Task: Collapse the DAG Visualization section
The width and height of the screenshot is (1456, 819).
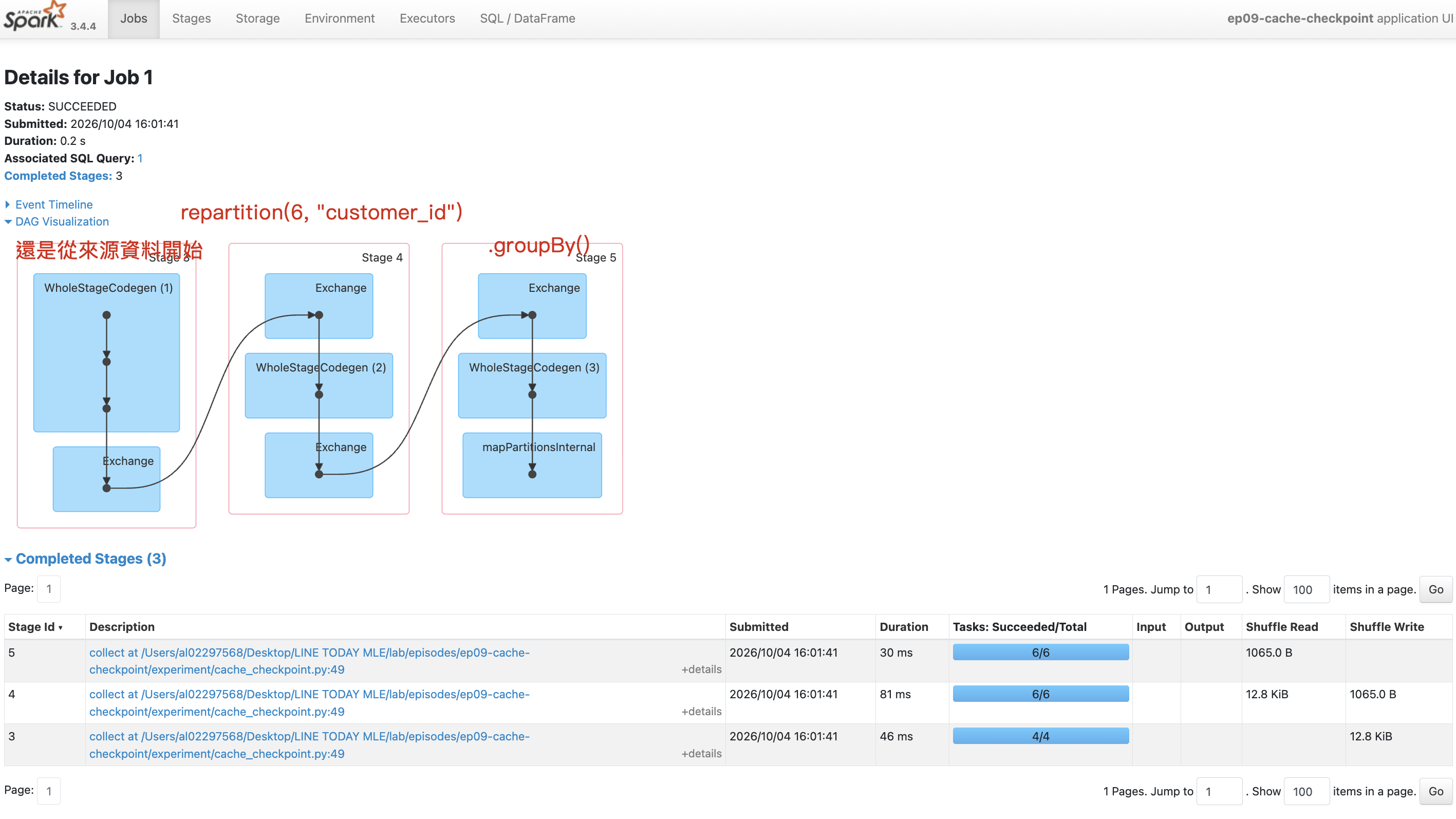Action: [x=62, y=221]
